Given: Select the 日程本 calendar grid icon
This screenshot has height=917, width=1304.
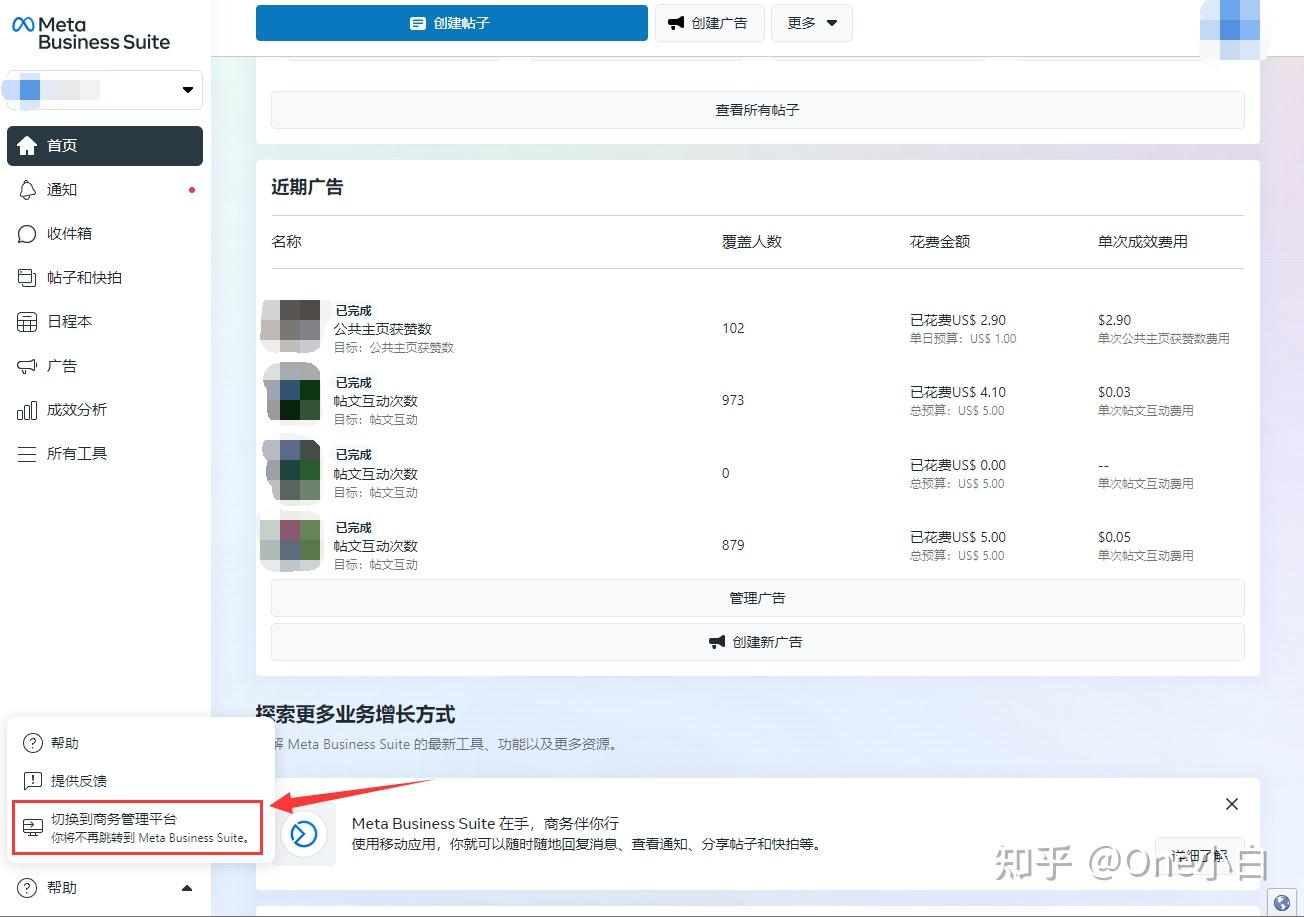Looking at the screenshot, I should pos(27,322).
